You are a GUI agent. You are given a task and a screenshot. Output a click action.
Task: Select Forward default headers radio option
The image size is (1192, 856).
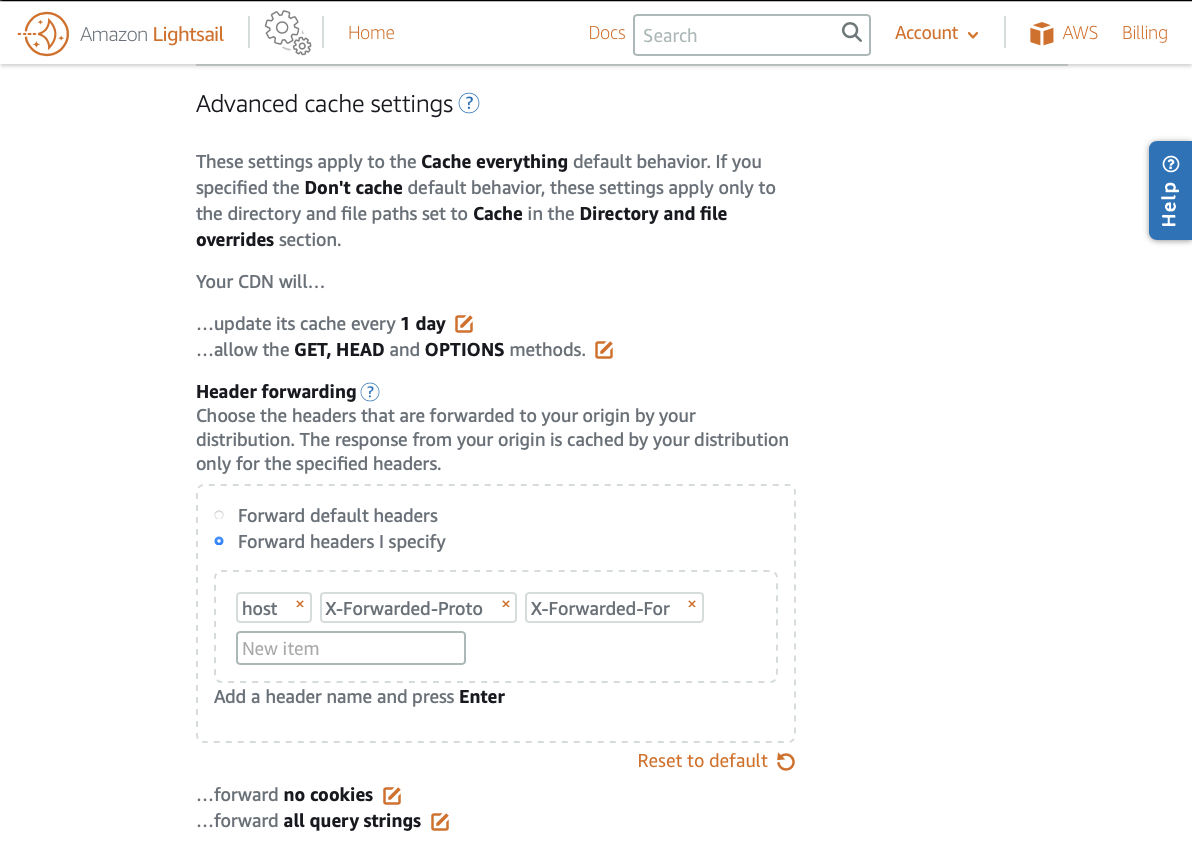coord(220,516)
